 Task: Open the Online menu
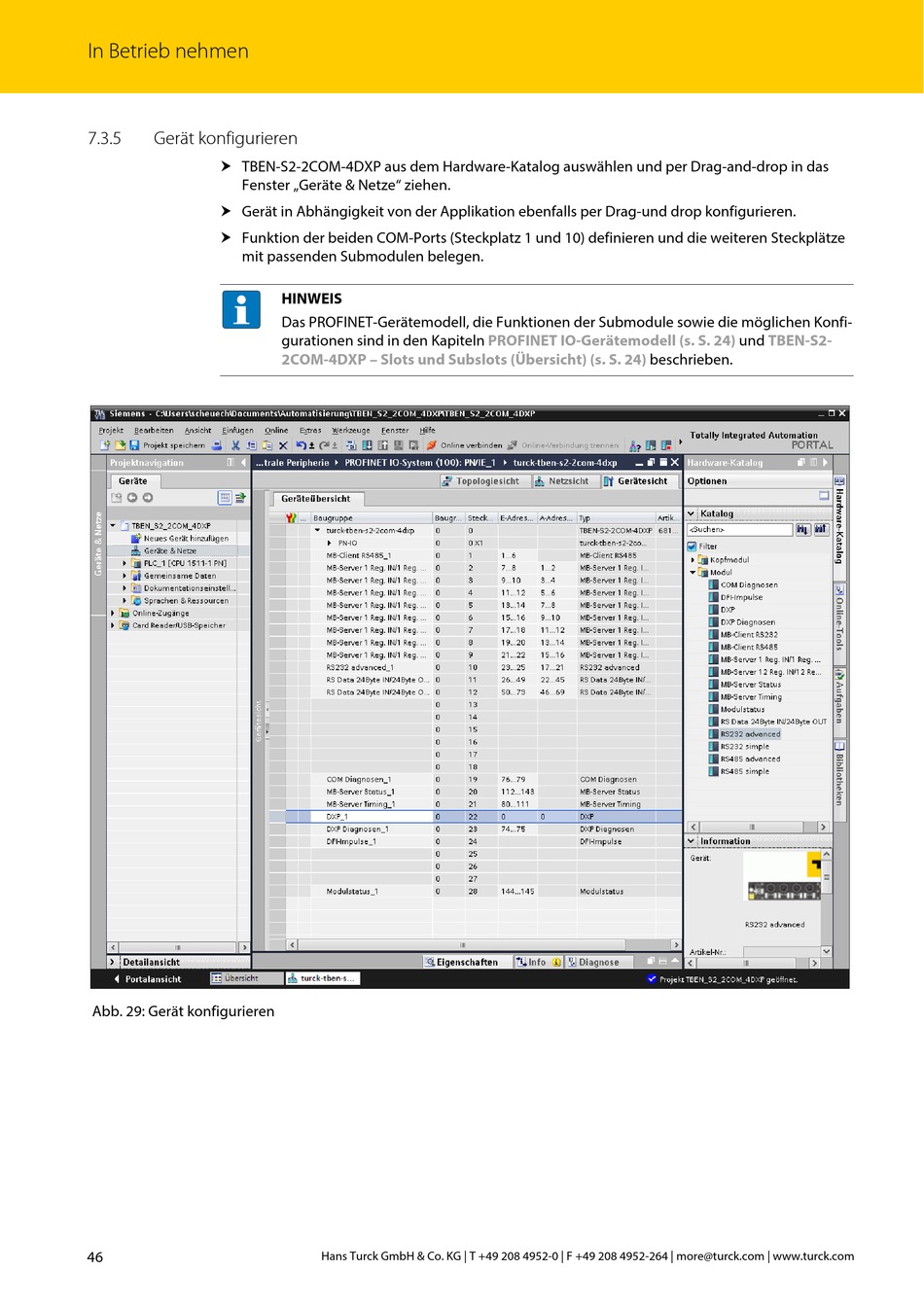coord(276,430)
